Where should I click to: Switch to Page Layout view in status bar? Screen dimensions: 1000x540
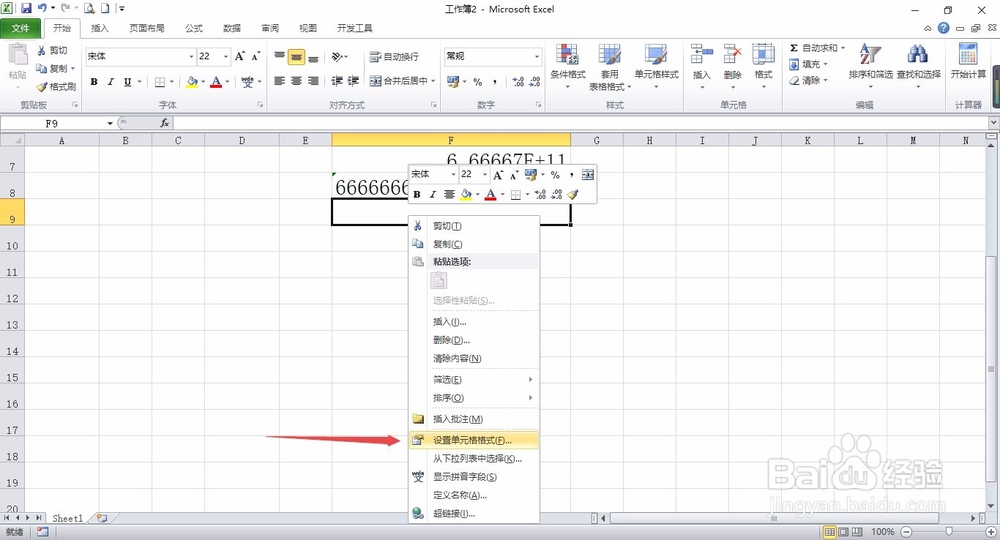843,532
